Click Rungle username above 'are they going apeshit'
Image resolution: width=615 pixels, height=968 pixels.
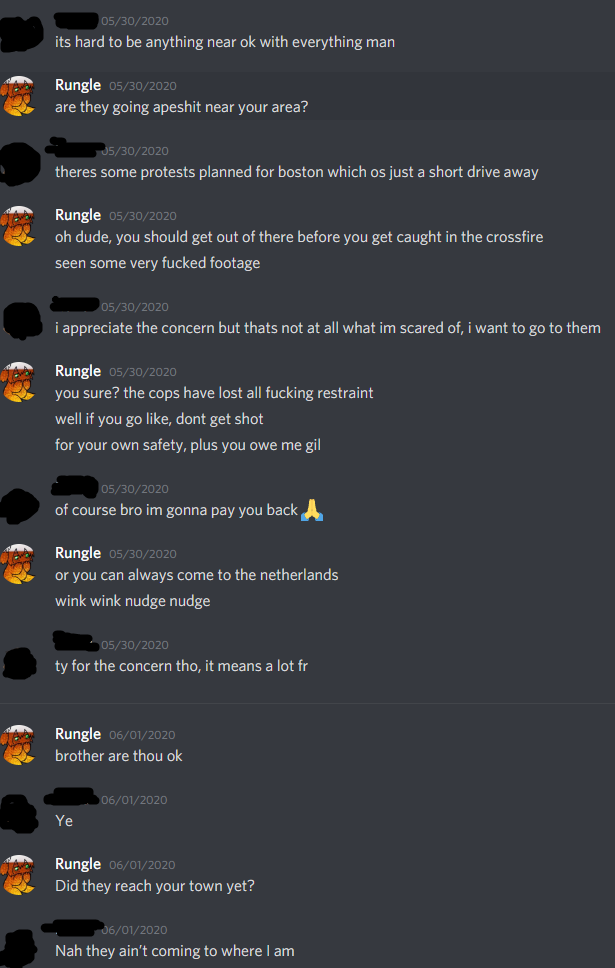point(78,85)
